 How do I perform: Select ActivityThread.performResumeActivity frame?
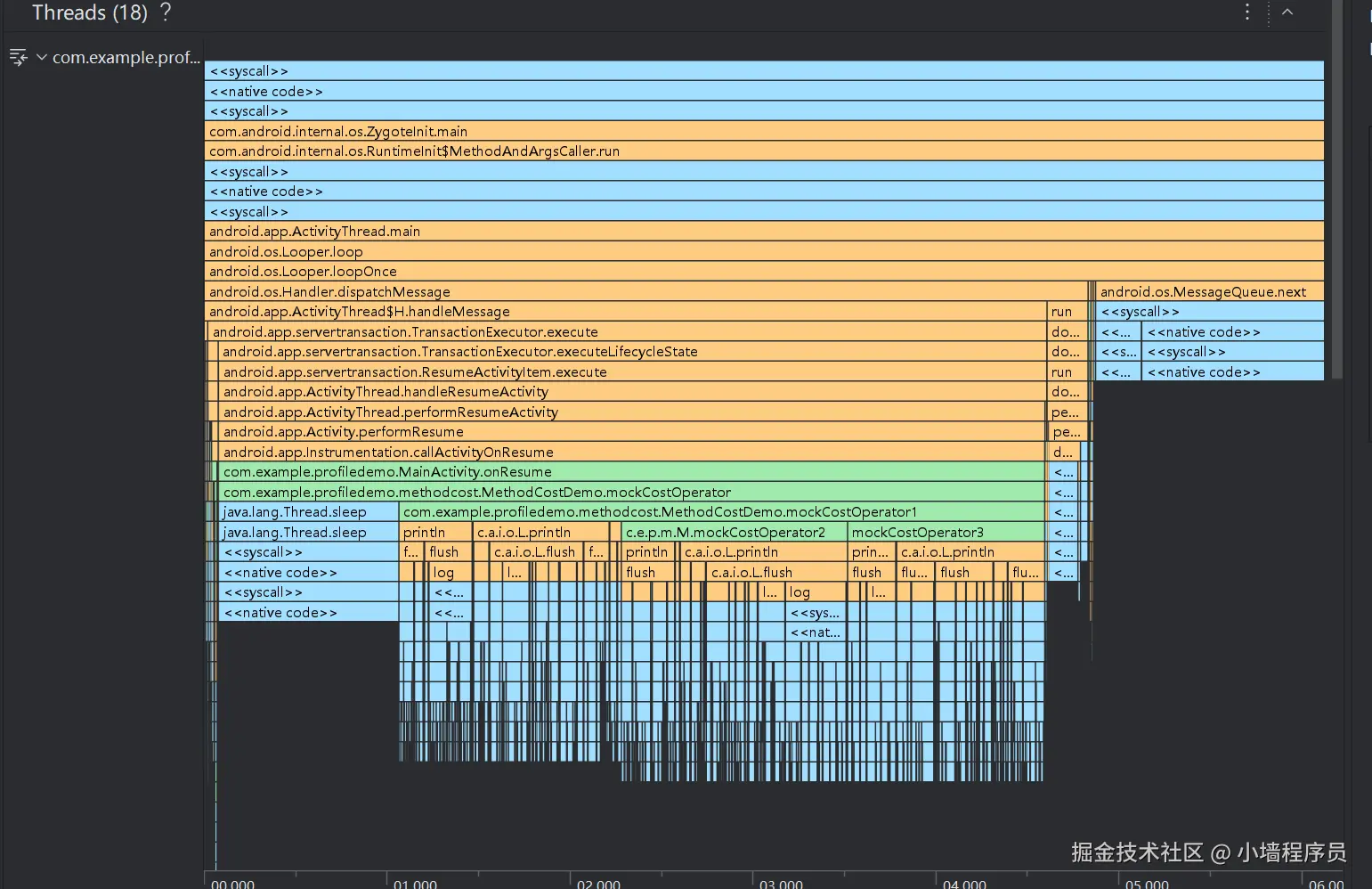[632, 412]
